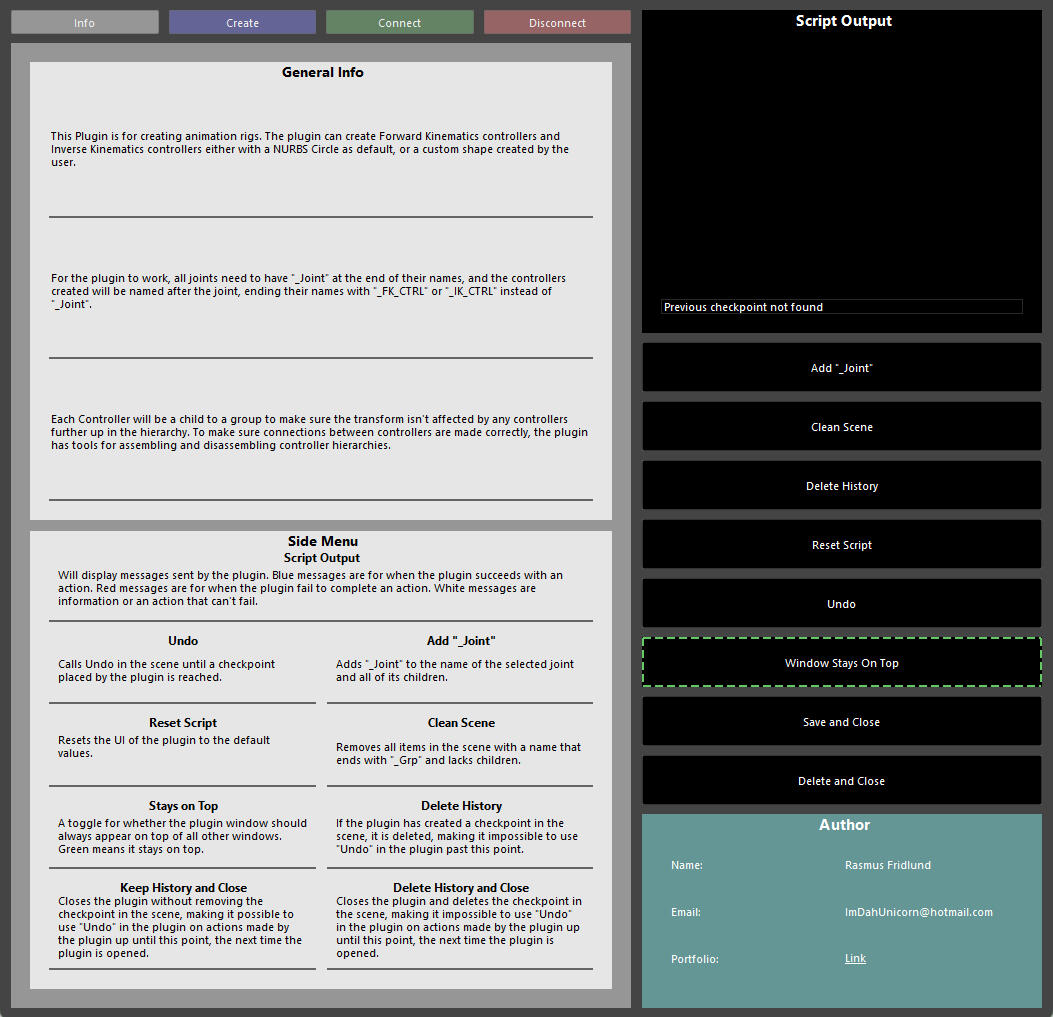Hit the Undo button

click(841, 604)
